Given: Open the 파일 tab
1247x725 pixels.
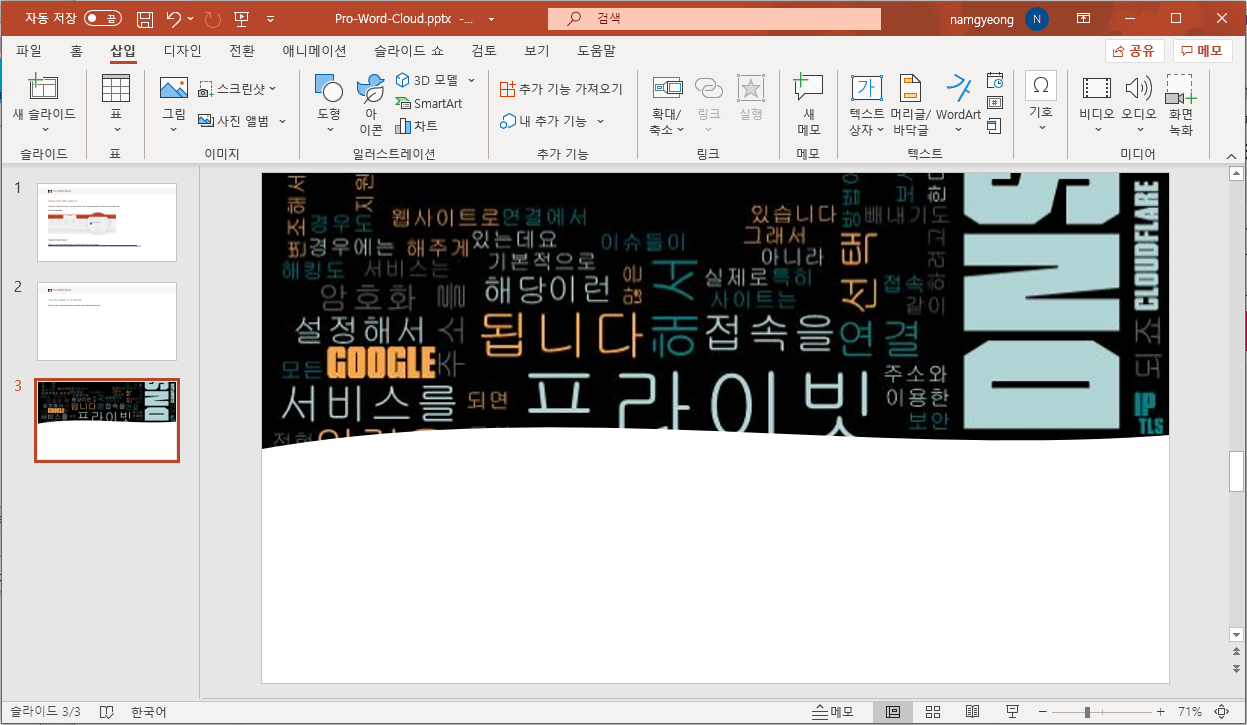Looking at the screenshot, I should (29, 51).
